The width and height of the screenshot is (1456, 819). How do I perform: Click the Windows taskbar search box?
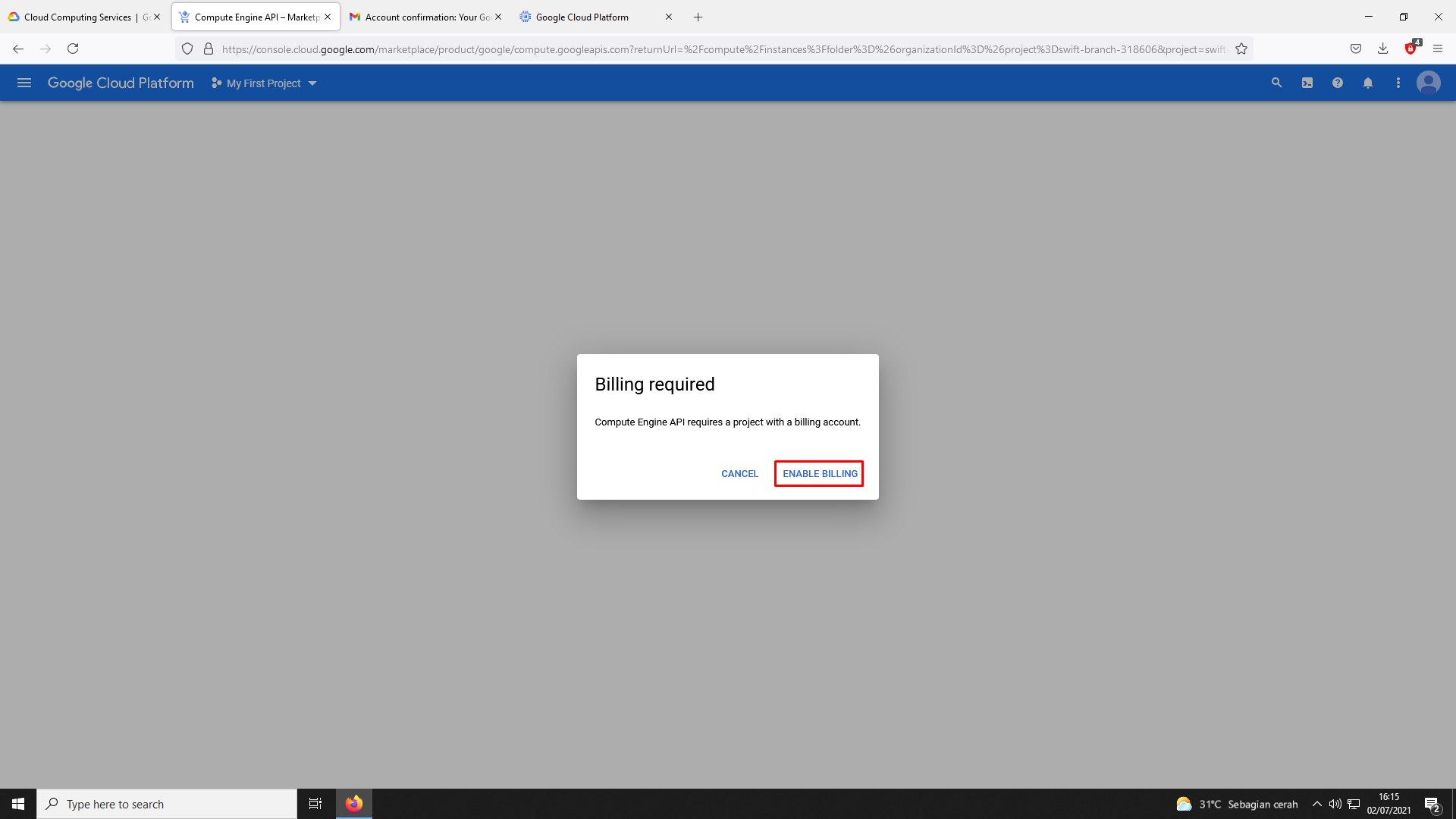167,804
